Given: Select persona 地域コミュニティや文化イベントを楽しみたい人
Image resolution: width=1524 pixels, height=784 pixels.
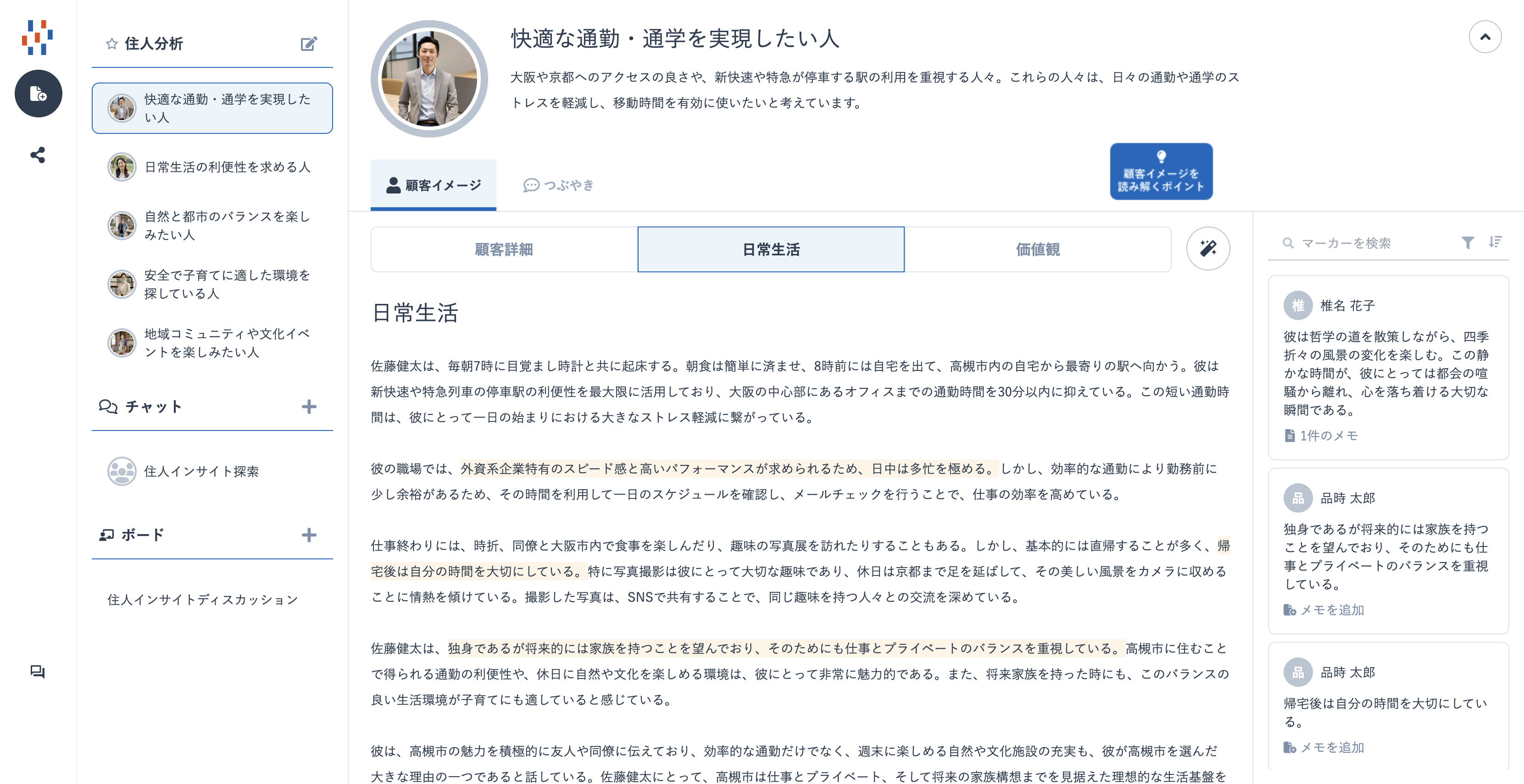Looking at the screenshot, I should pyautogui.click(x=212, y=343).
